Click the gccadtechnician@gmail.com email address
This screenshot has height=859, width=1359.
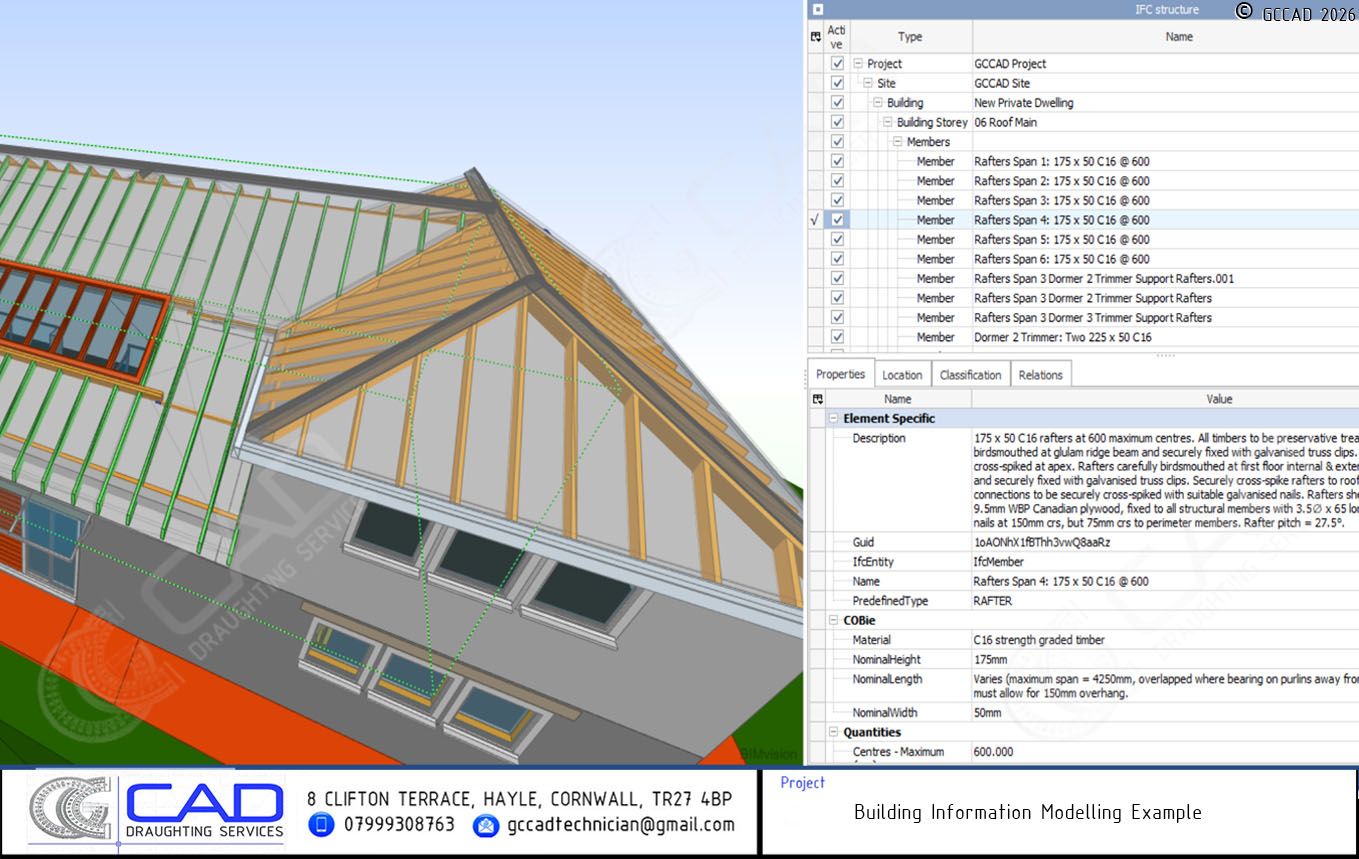(x=620, y=825)
